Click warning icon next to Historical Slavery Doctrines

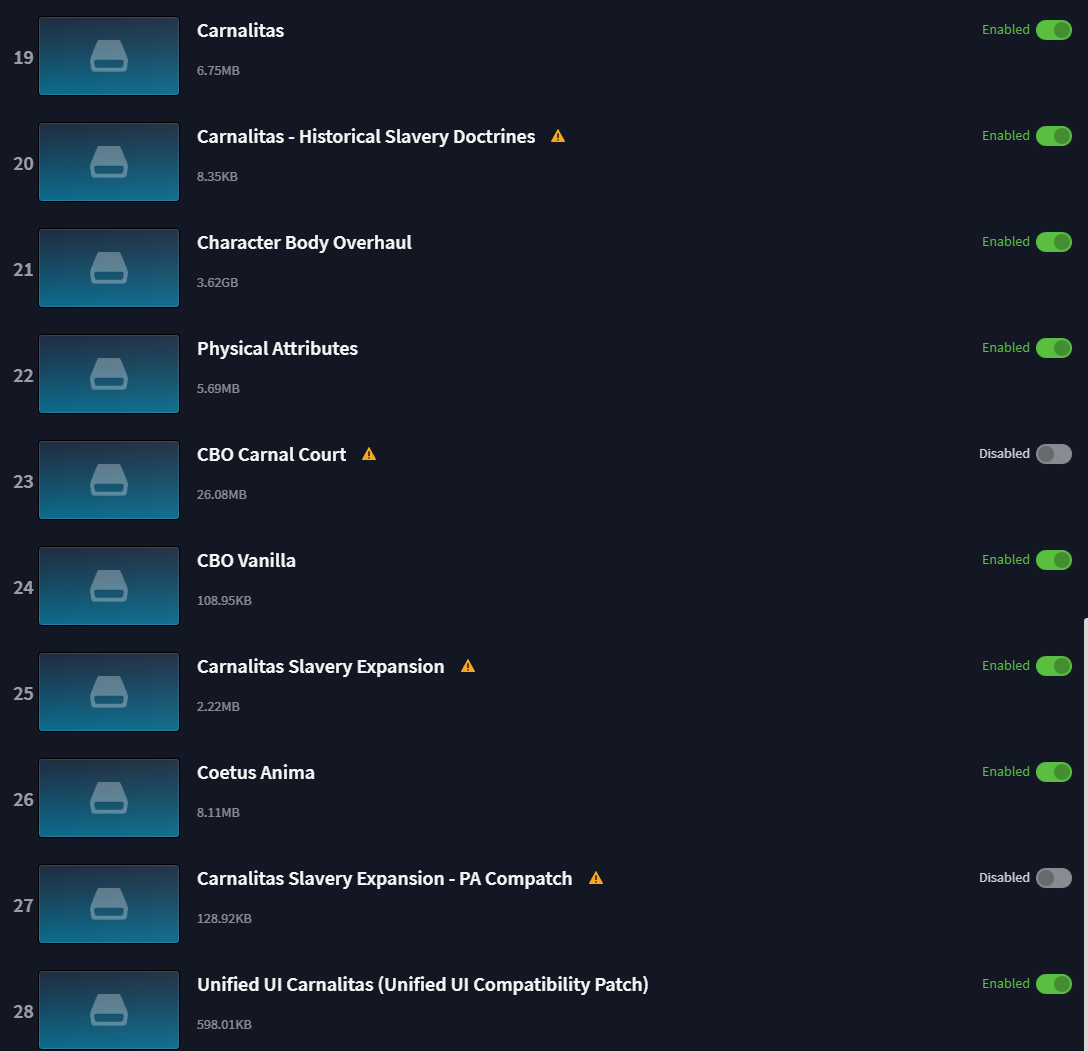558,137
